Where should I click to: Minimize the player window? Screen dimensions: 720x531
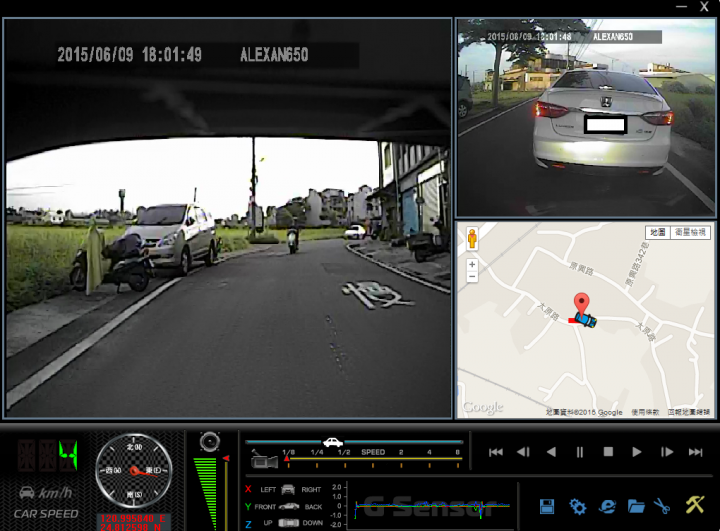(x=681, y=6)
